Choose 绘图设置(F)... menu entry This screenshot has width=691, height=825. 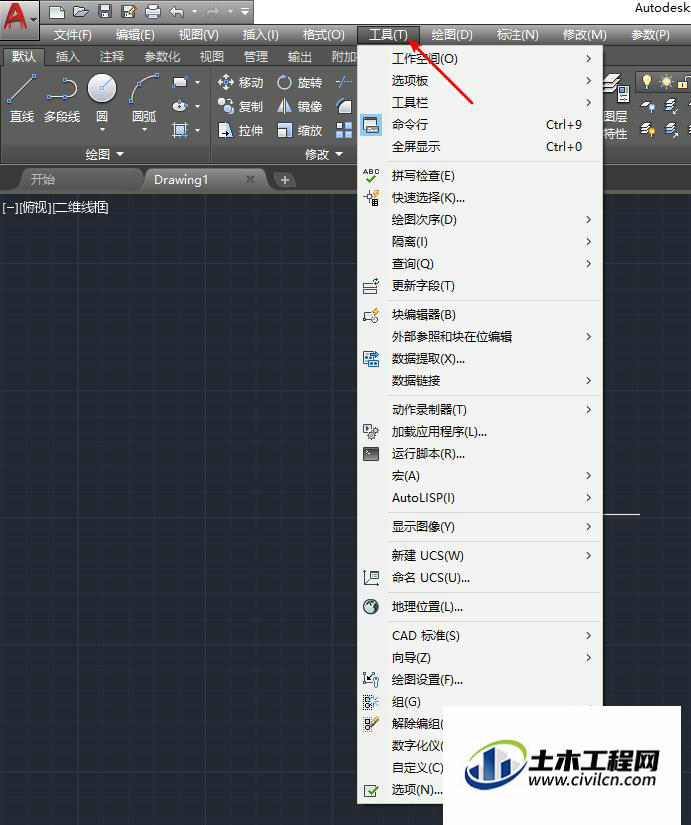point(479,680)
